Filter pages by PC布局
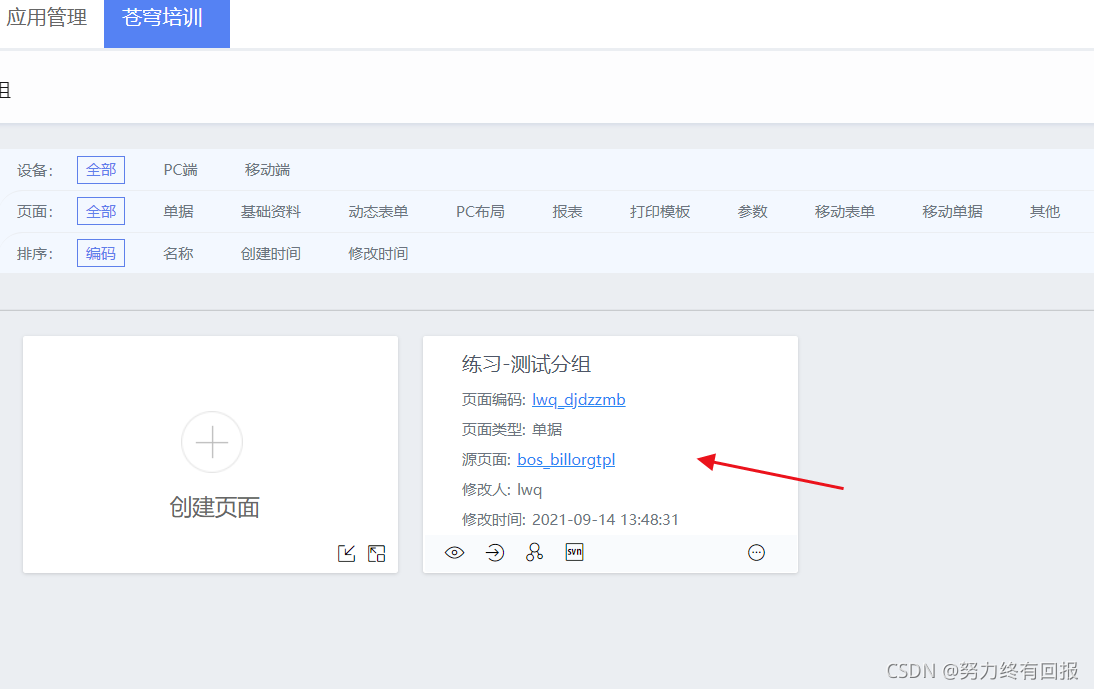The width and height of the screenshot is (1094, 689). coord(480,212)
